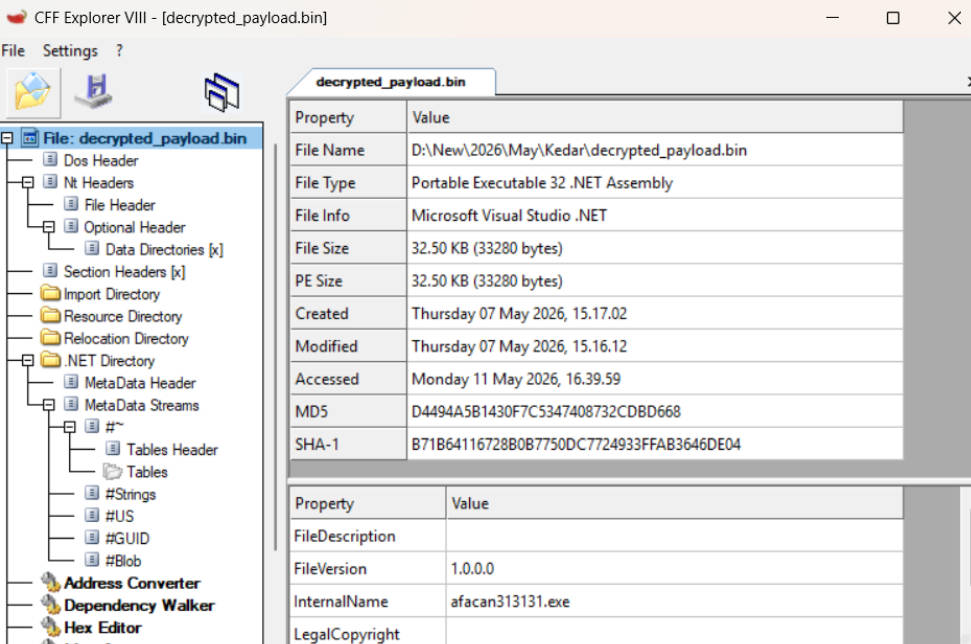Maximize the CFF Explorer window
The width and height of the screenshot is (971, 644).
(893, 18)
